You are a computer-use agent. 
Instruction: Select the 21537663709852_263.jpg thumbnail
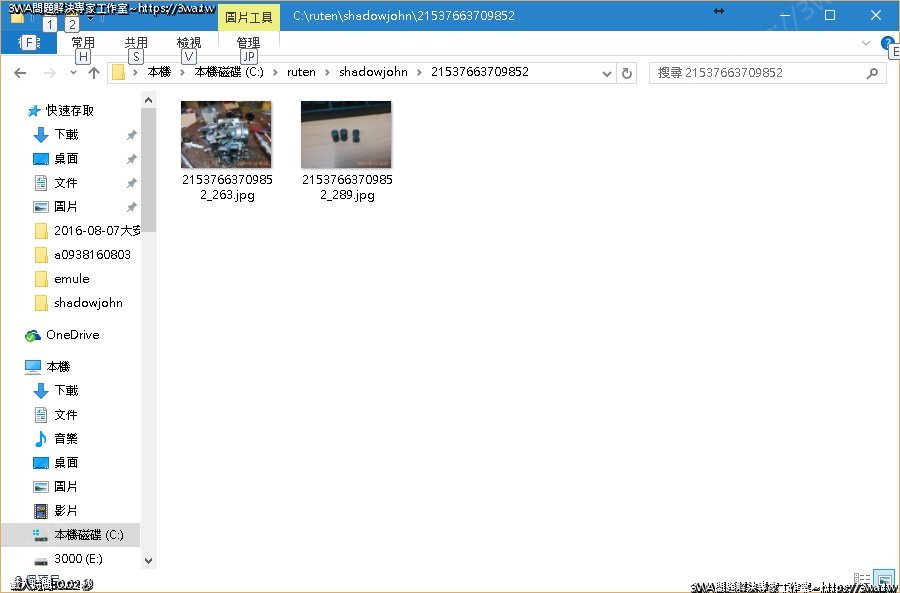pyautogui.click(x=226, y=134)
